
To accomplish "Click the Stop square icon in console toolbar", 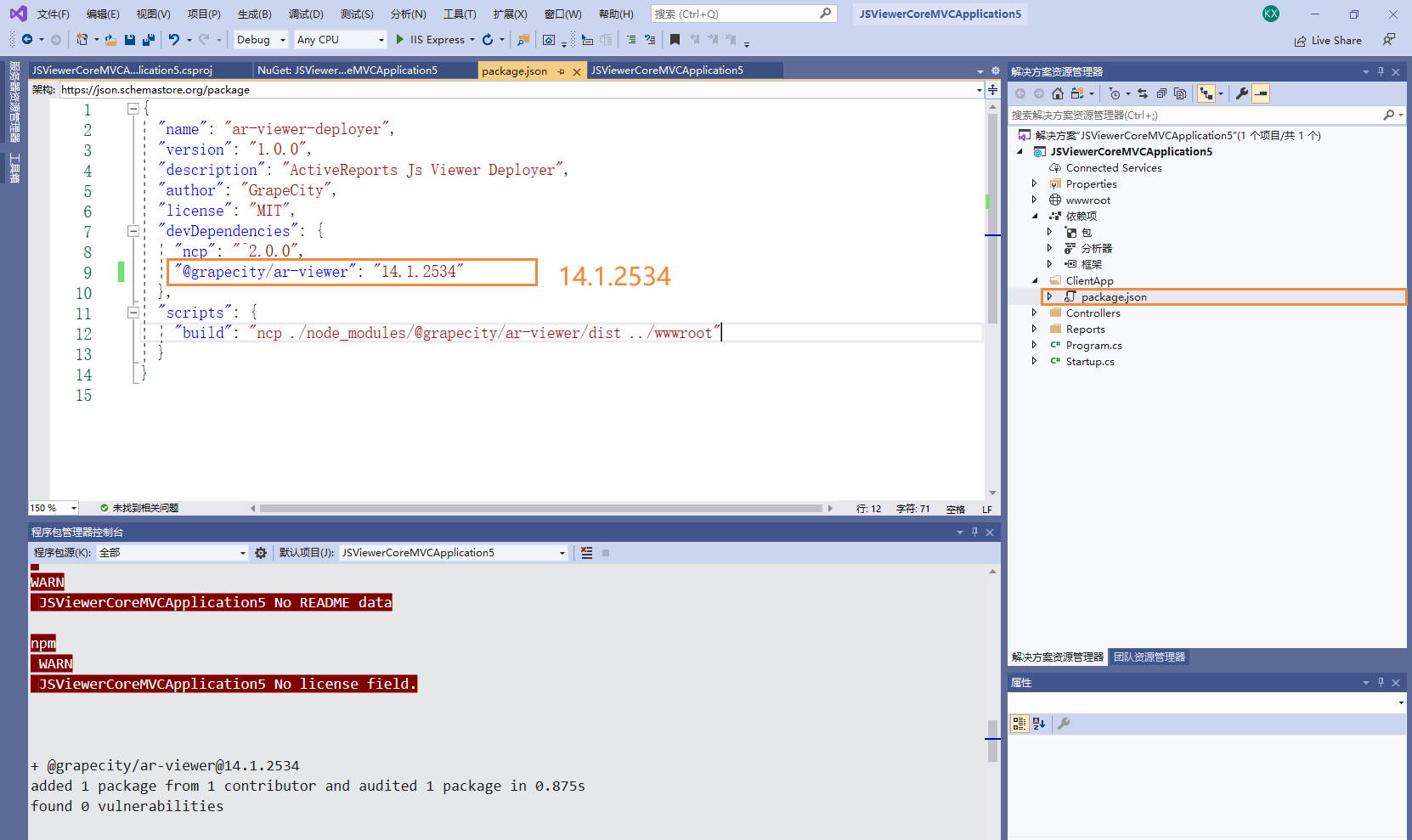I will (x=606, y=553).
